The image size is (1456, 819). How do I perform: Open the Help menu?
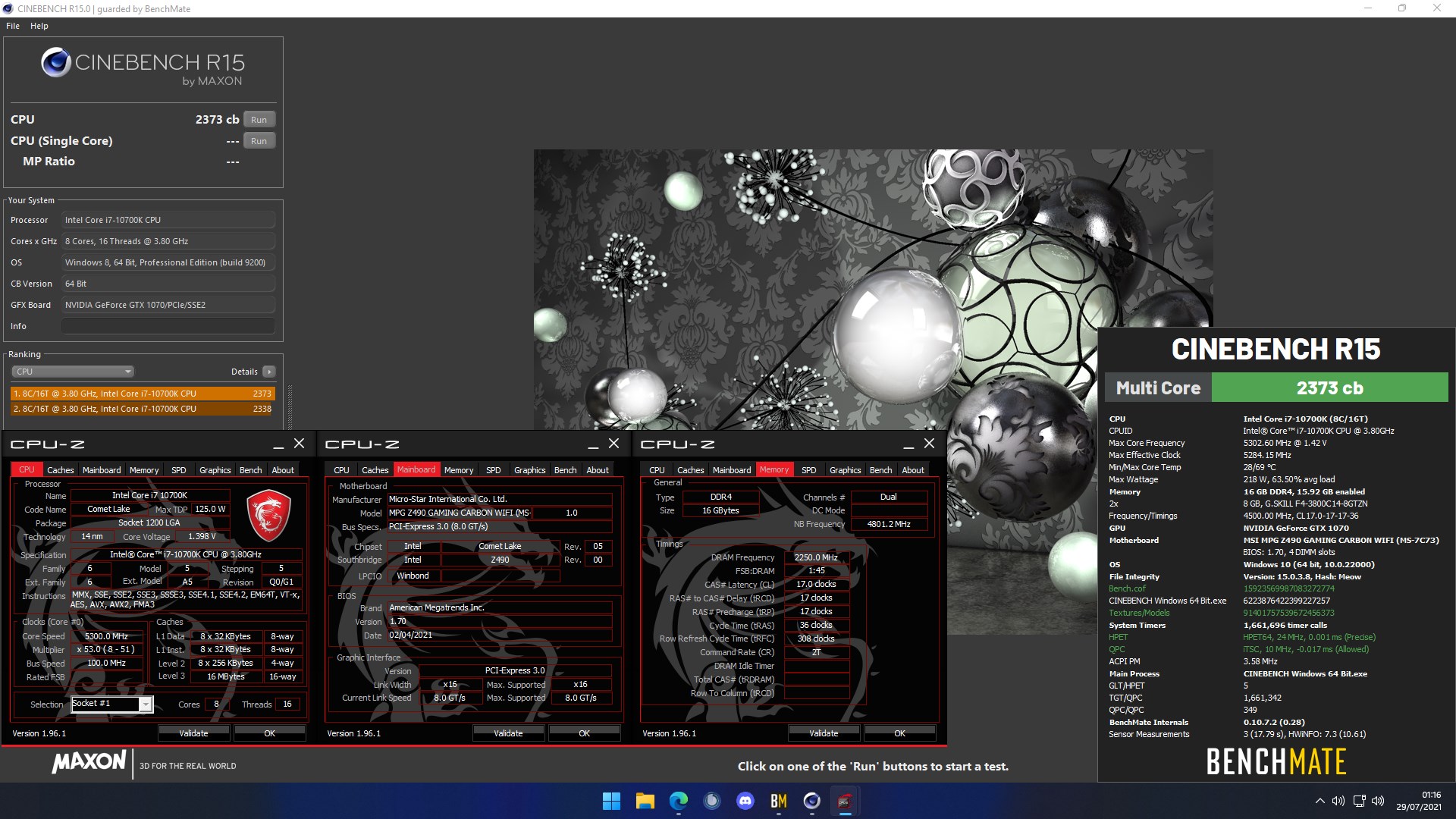39,26
